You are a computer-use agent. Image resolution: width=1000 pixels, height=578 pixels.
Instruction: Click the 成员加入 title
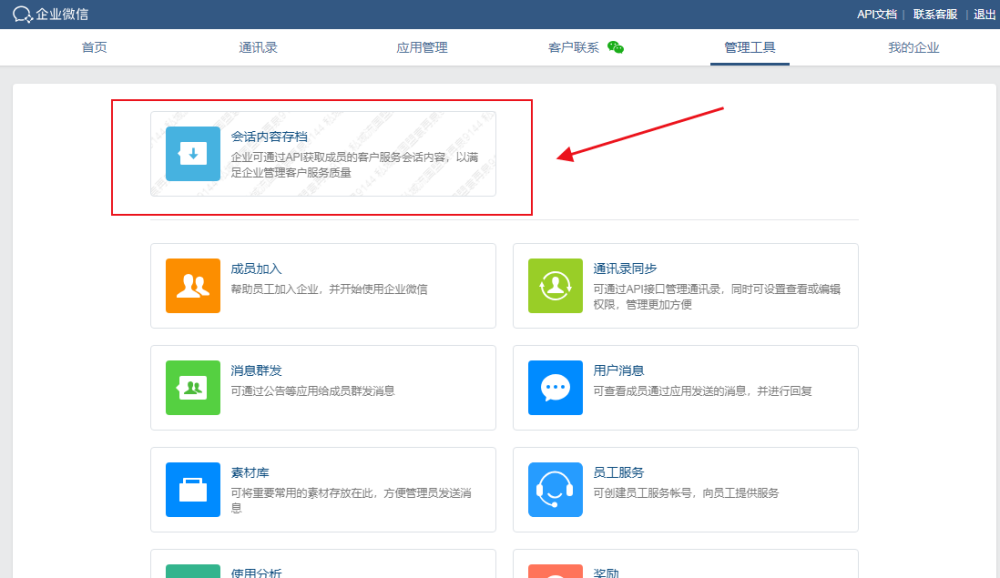tap(256, 269)
